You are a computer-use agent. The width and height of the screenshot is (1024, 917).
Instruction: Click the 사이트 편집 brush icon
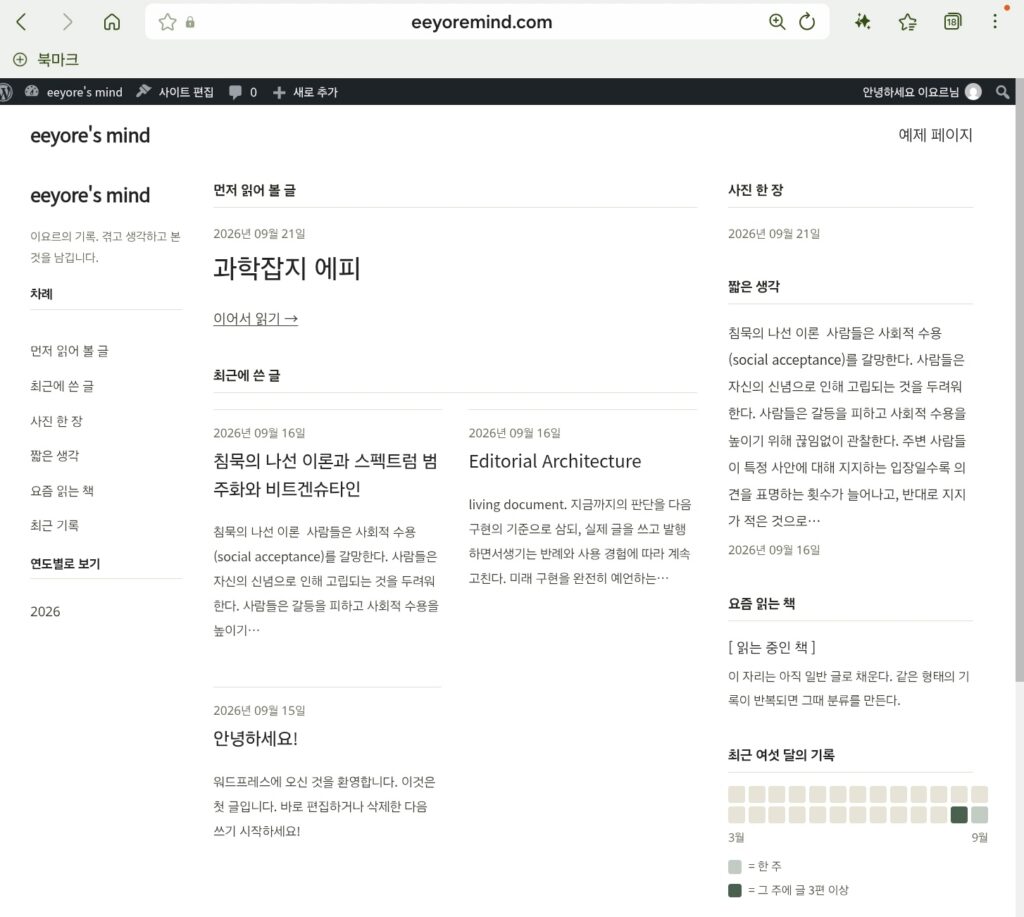(x=143, y=91)
